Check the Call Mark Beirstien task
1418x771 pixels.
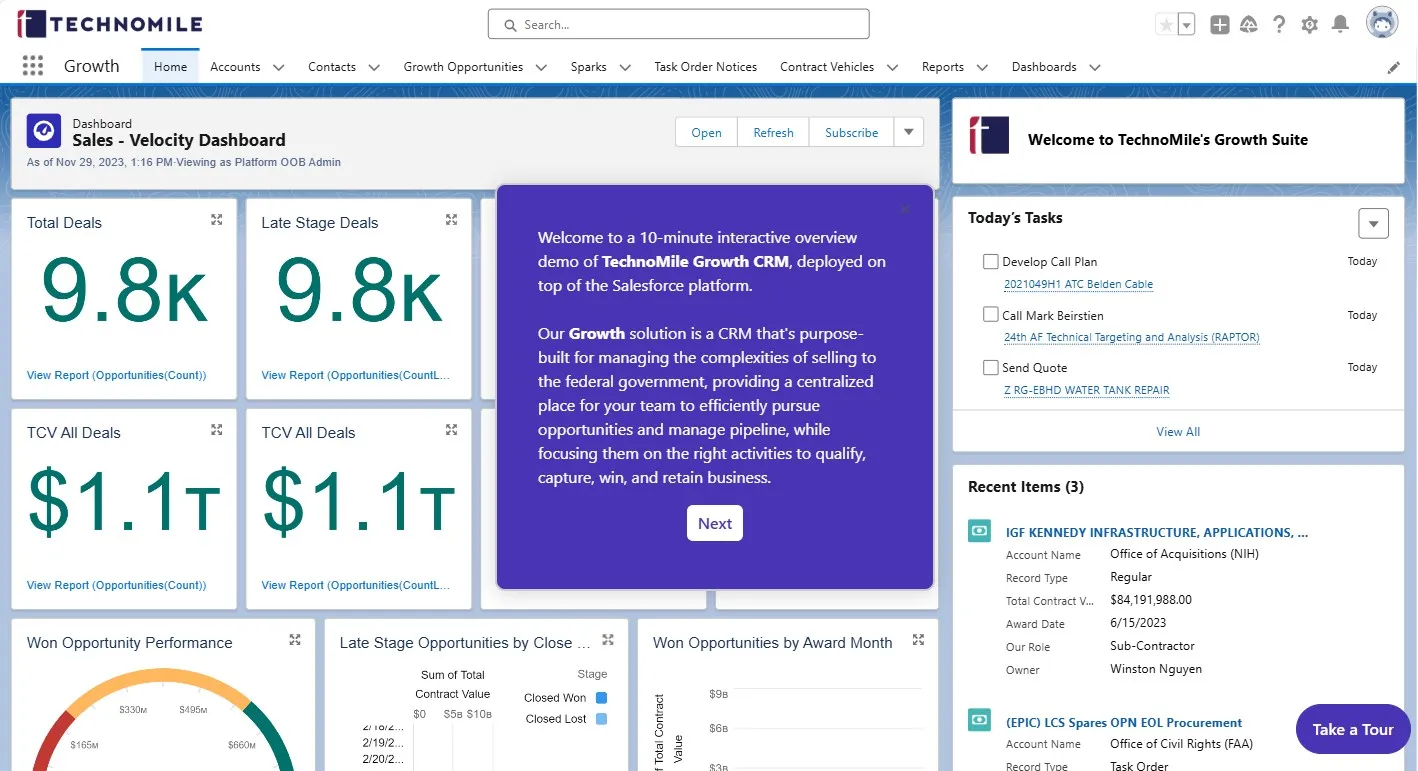pos(991,315)
